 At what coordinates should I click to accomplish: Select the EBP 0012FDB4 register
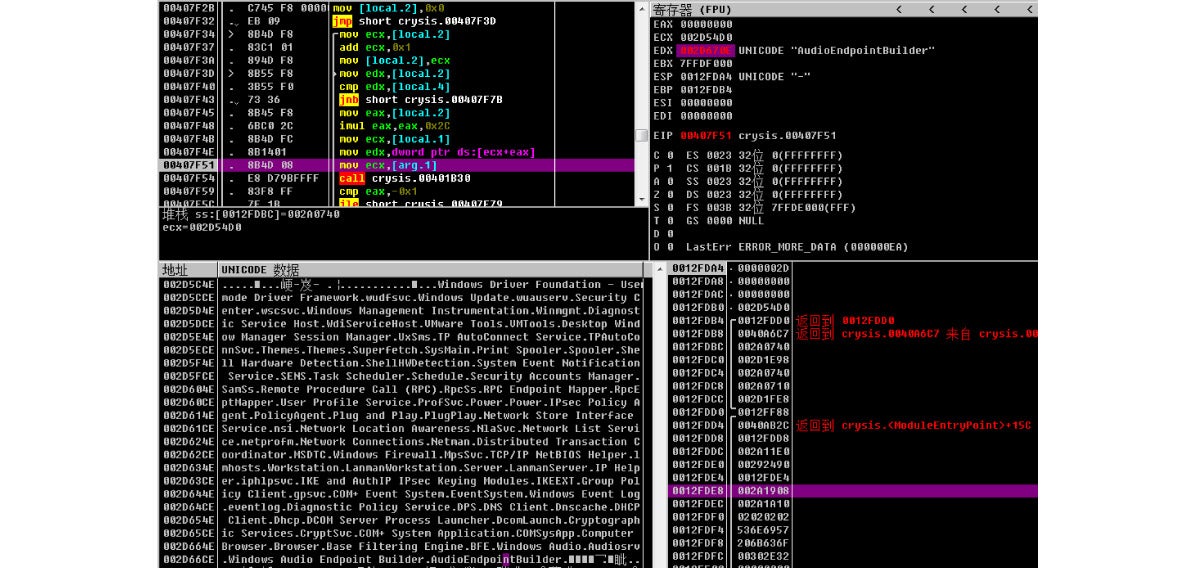[x=692, y=89]
